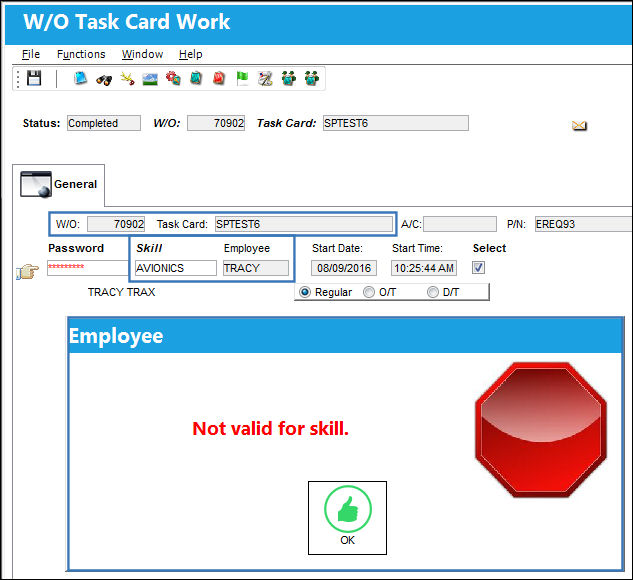The width and height of the screenshot is (633, 580).
Task: Switch to the General tab
Action: [x=59, y=185]
